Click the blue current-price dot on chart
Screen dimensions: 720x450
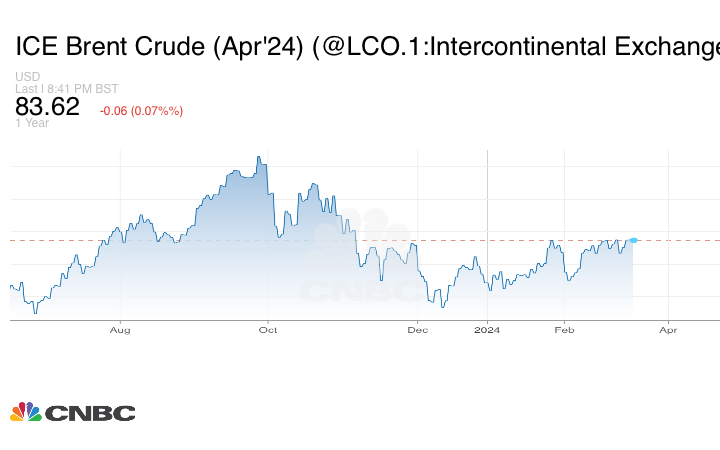pyautogui.click(x=633, y=240)
